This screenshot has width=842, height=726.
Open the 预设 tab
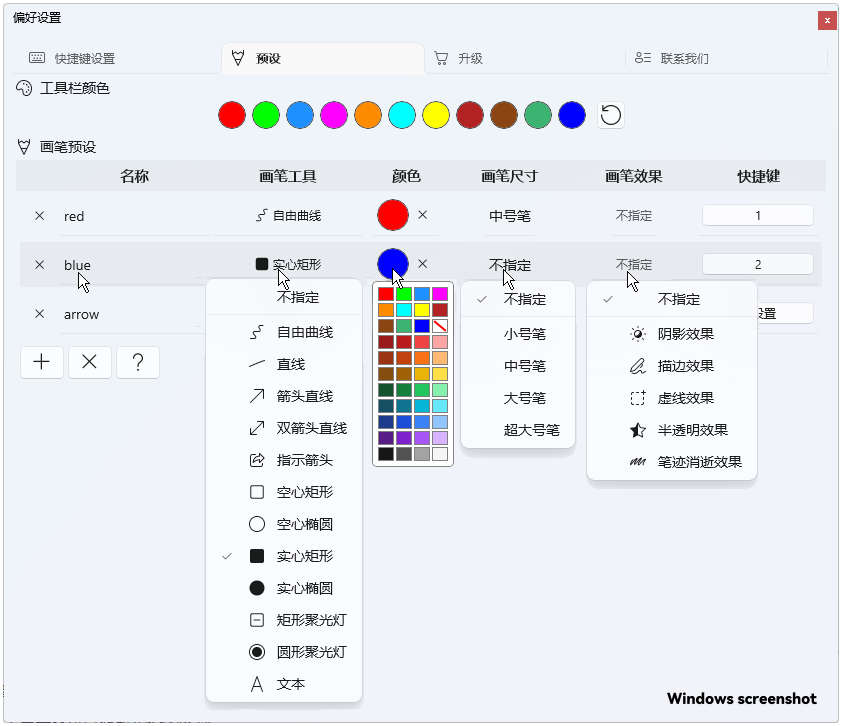(323, 58)
